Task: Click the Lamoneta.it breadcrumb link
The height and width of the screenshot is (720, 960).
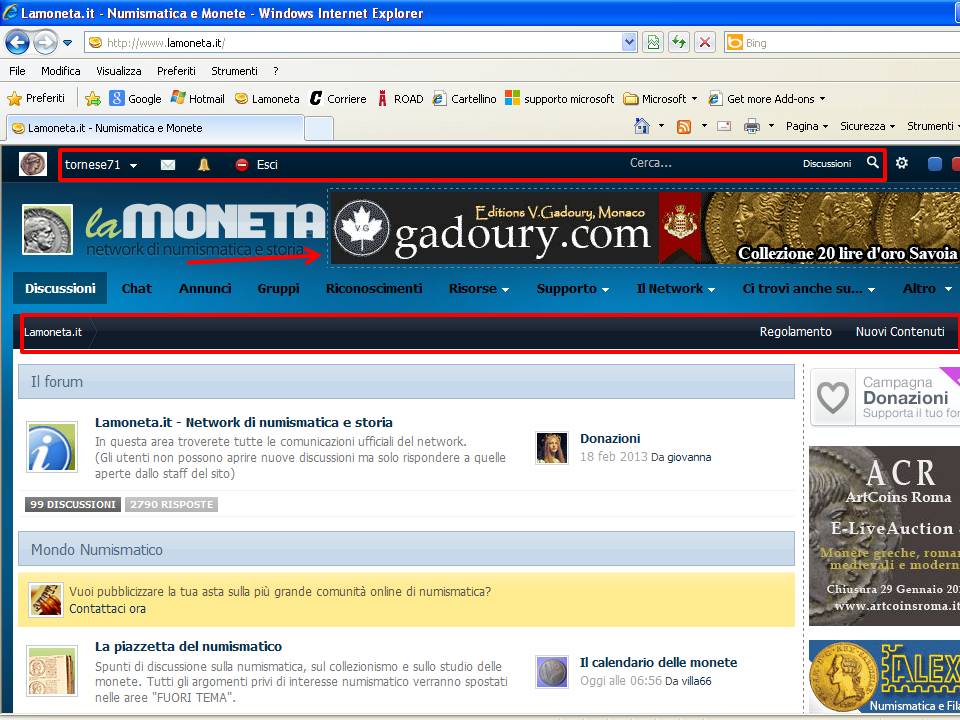Action: point(53,332)
